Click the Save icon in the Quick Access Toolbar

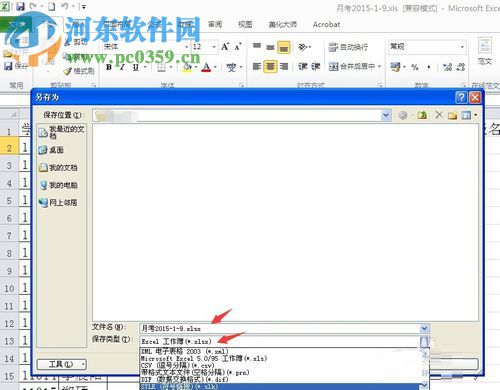(x=21, y=6)
